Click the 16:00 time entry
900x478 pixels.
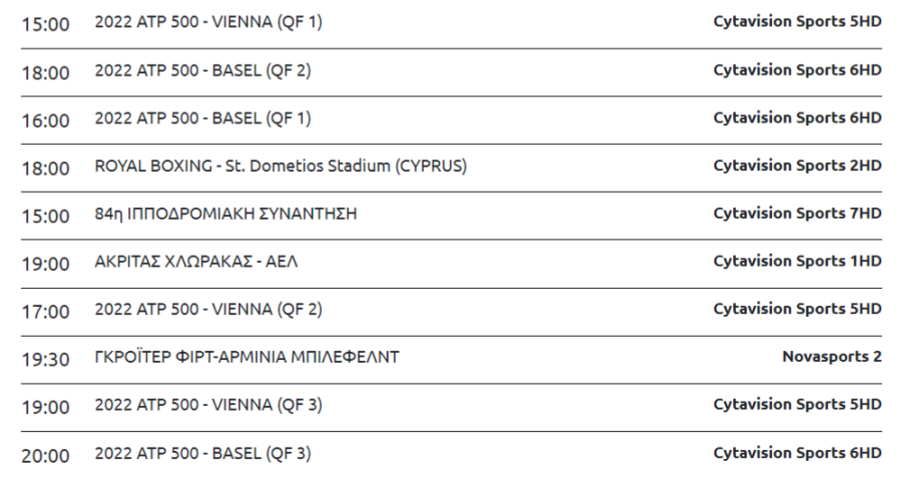coord(45,121)
